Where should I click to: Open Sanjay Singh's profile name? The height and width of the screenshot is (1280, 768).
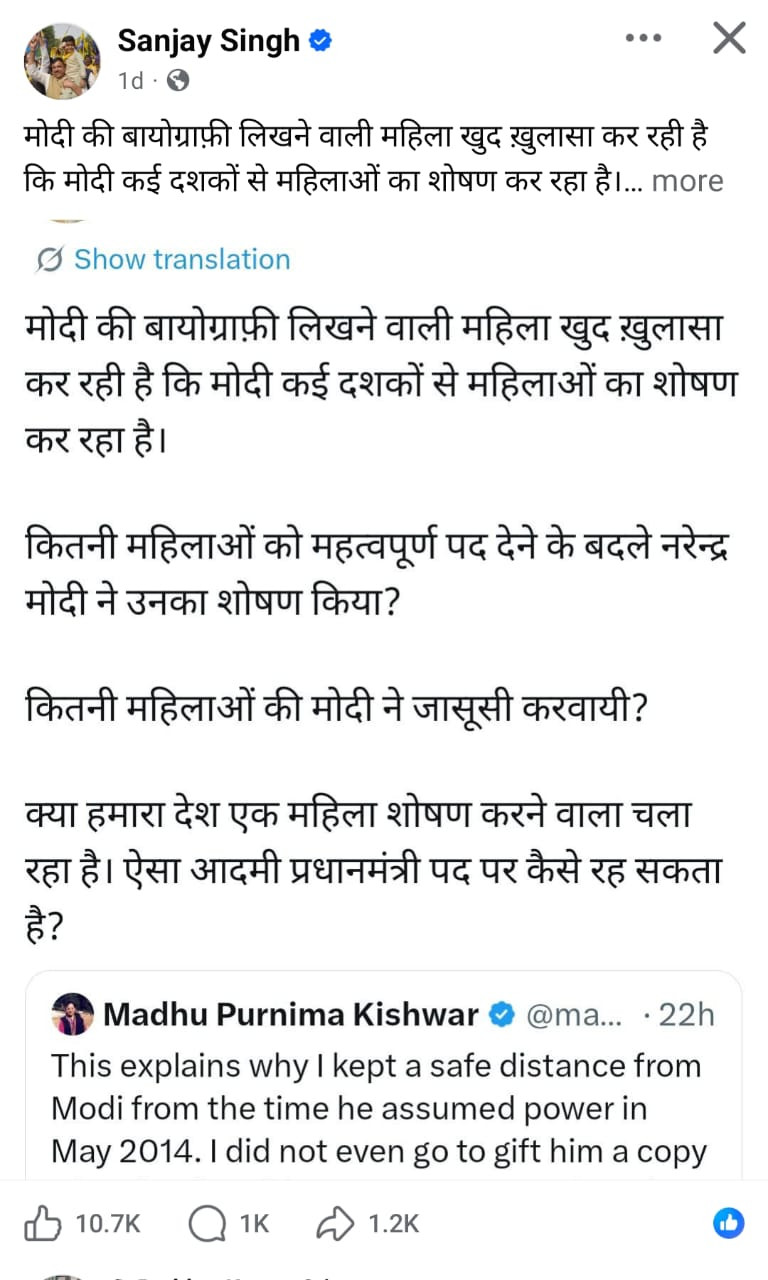pos(209,41)
